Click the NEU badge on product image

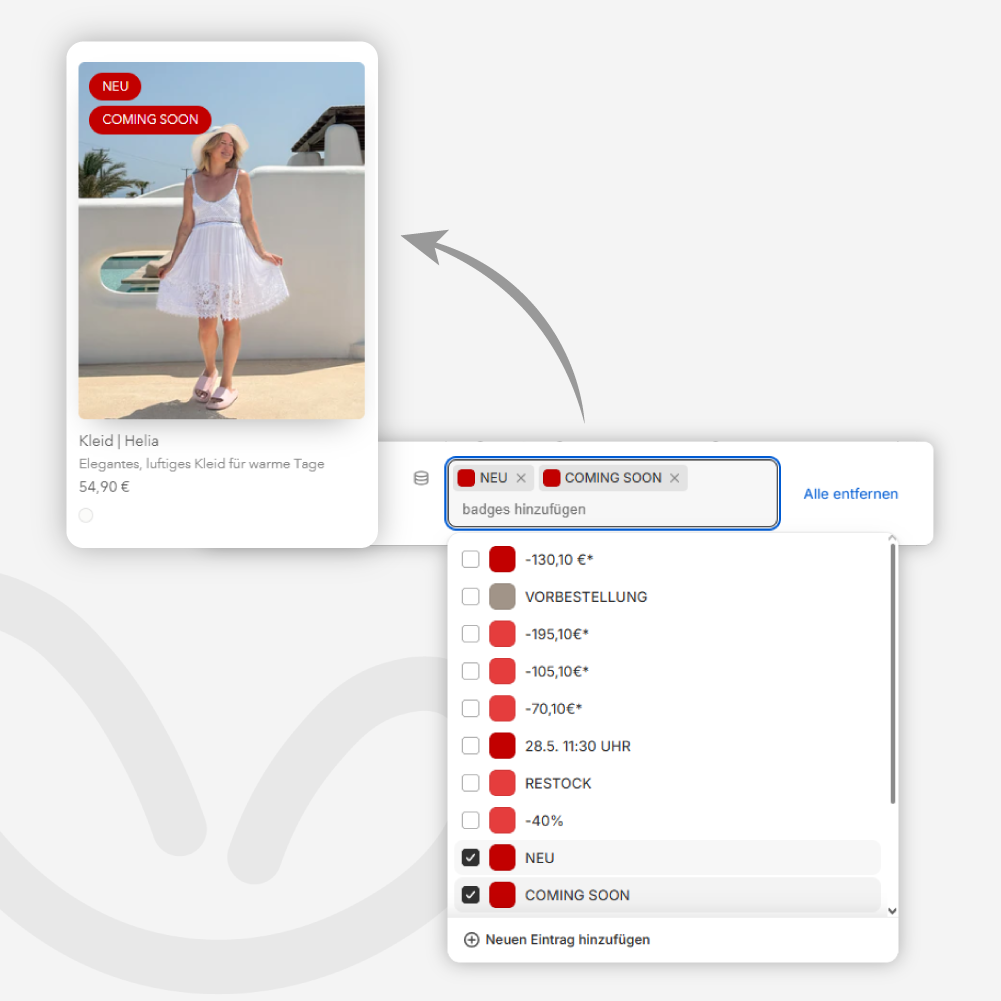click(115, 86)
